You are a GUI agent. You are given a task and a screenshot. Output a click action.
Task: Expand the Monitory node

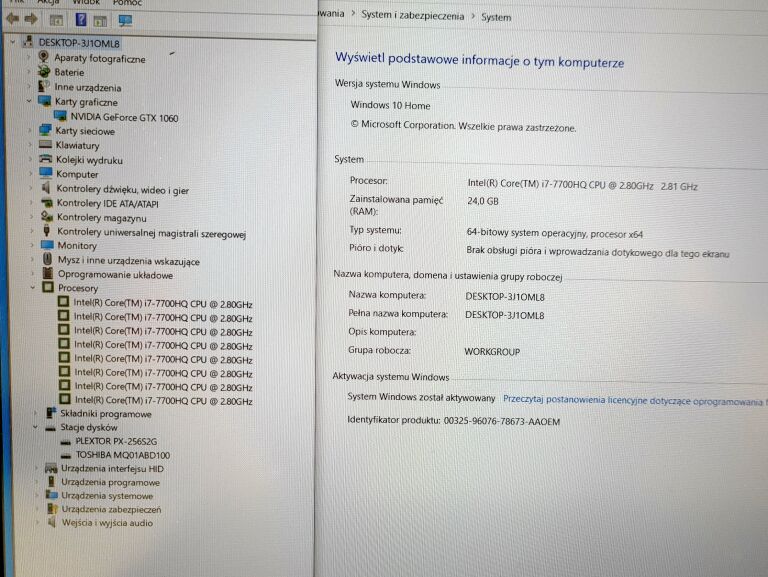pos(32,245)
